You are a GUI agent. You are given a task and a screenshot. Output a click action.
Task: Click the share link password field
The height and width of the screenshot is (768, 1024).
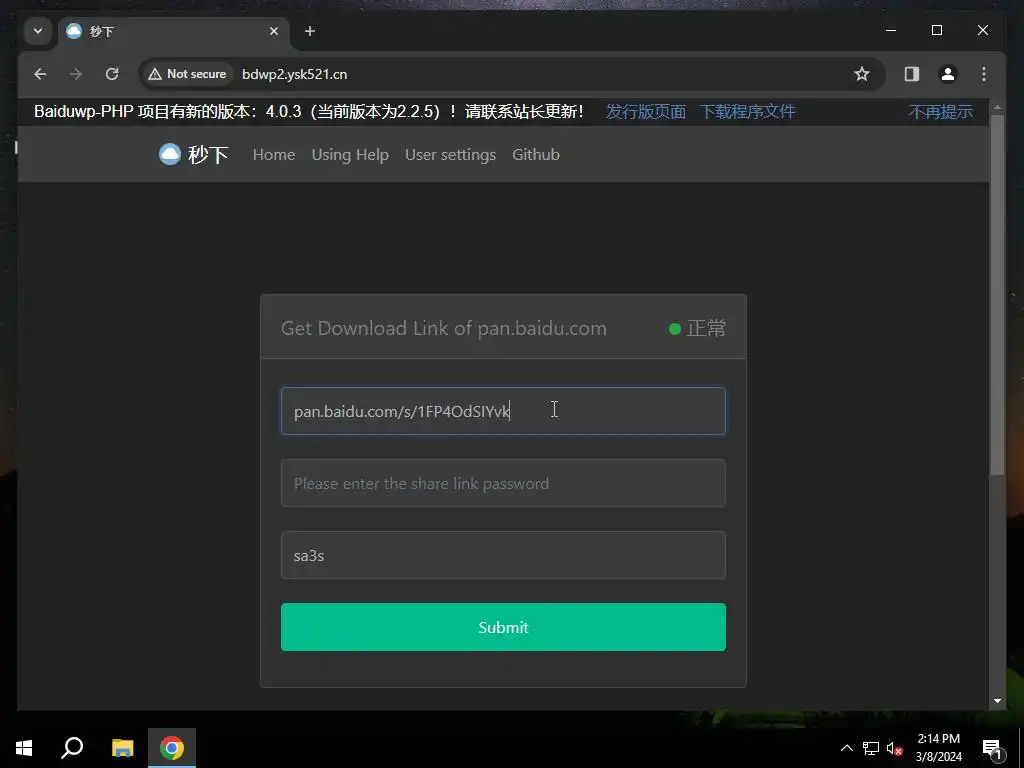pos(503,483)
